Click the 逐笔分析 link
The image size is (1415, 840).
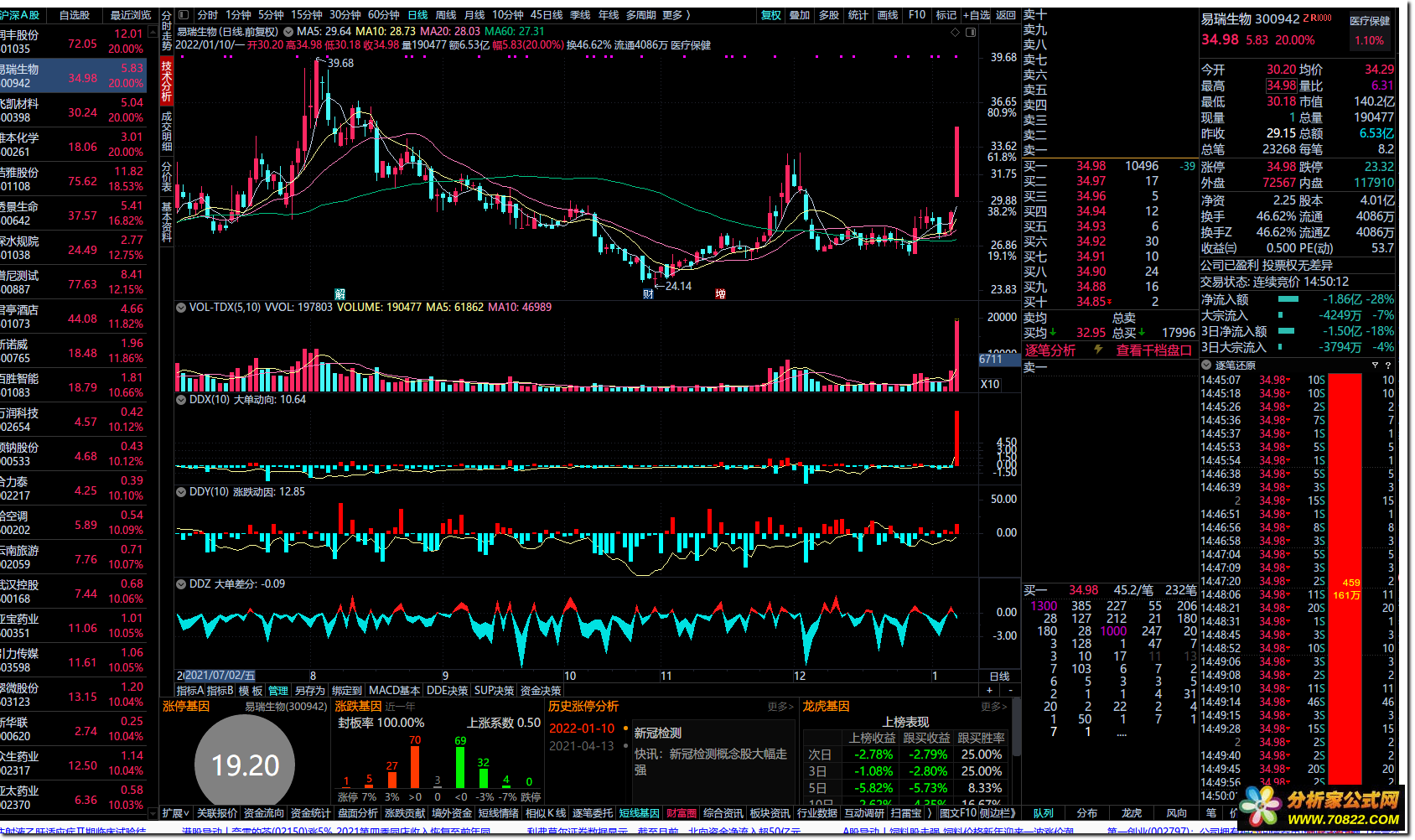[1050, 350]
